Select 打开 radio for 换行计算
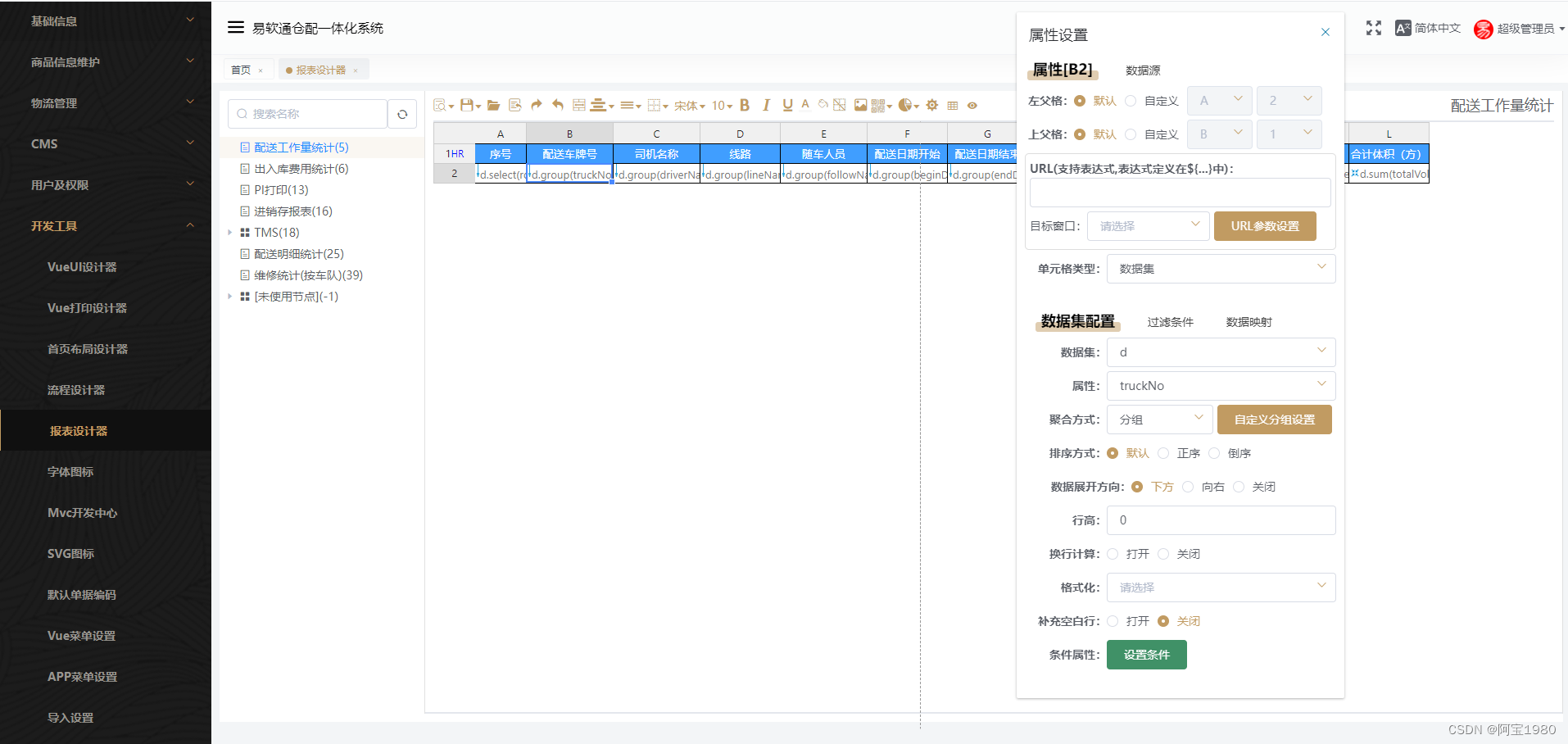Viewport: 1568px width, 744px height. click(1113, 554)
